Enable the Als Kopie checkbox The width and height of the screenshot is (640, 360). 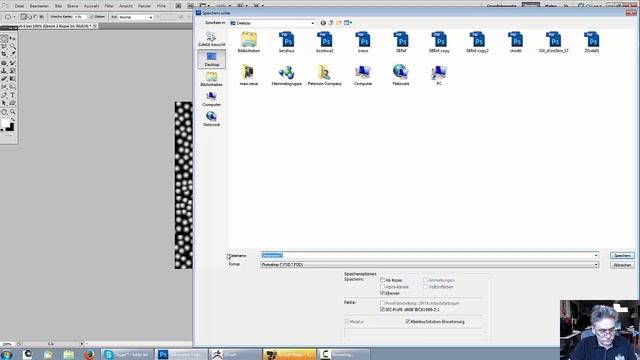[x=382, y=280]
